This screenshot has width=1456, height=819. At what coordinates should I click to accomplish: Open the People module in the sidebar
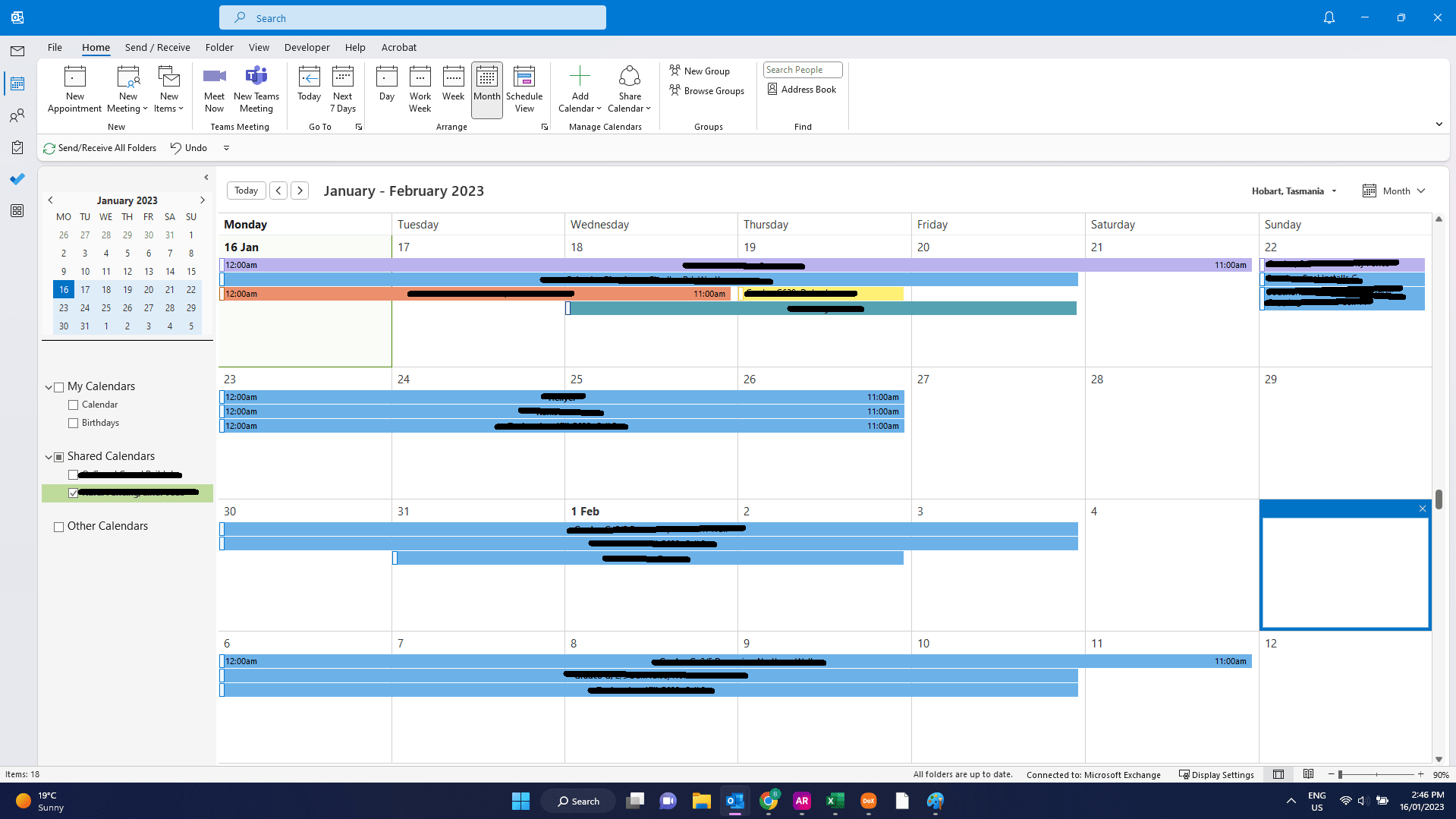(x=17, y=115)
